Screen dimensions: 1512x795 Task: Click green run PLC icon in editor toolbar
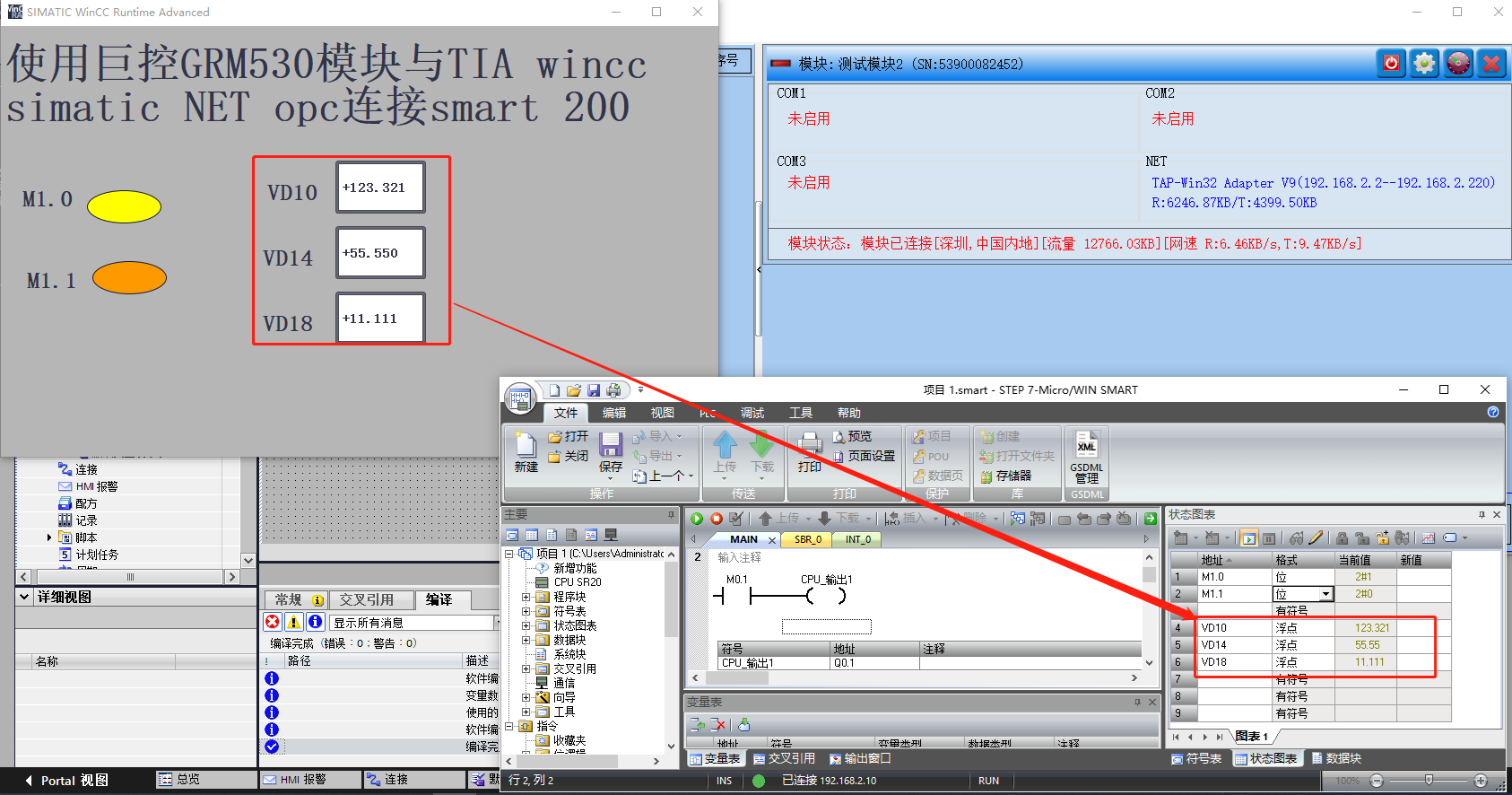point(697,519)
